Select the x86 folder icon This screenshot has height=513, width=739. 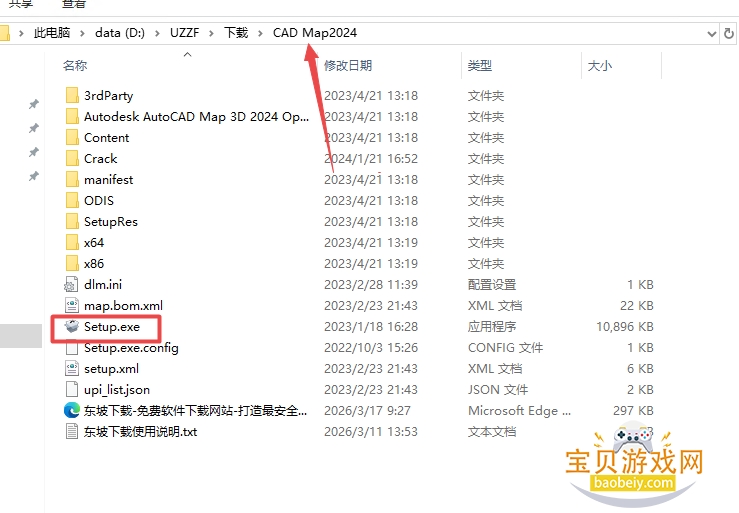(x=72, y=263)
